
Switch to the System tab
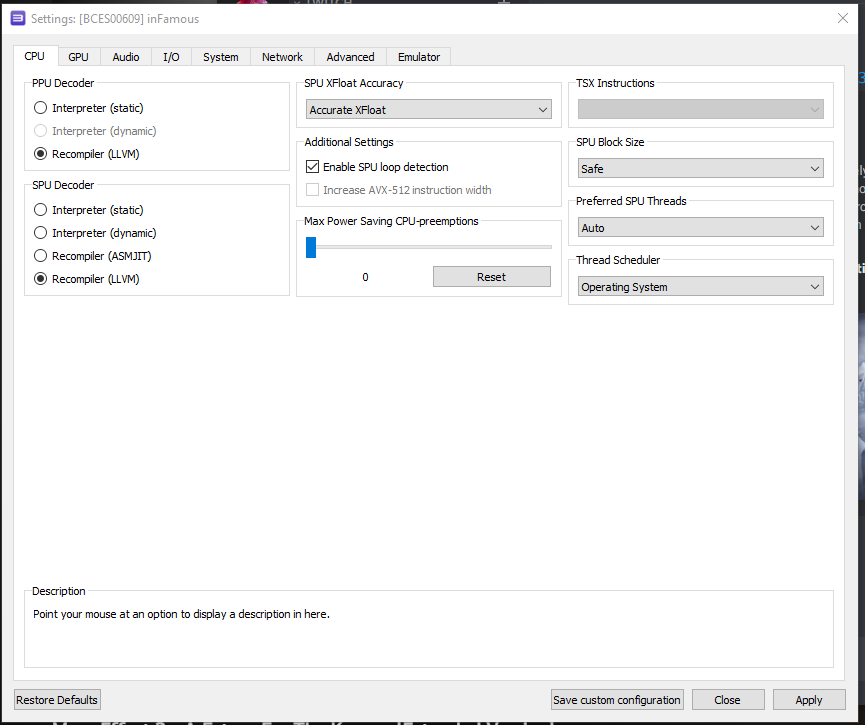tap(221, 57)
